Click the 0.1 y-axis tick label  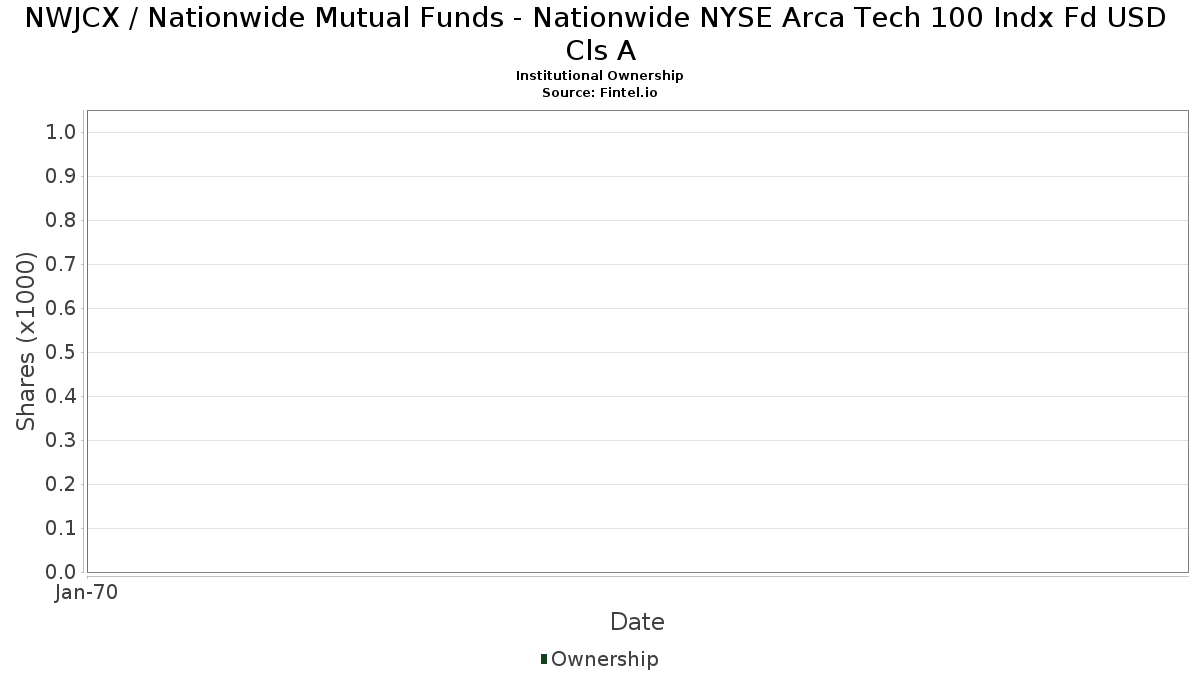point(61,529)
